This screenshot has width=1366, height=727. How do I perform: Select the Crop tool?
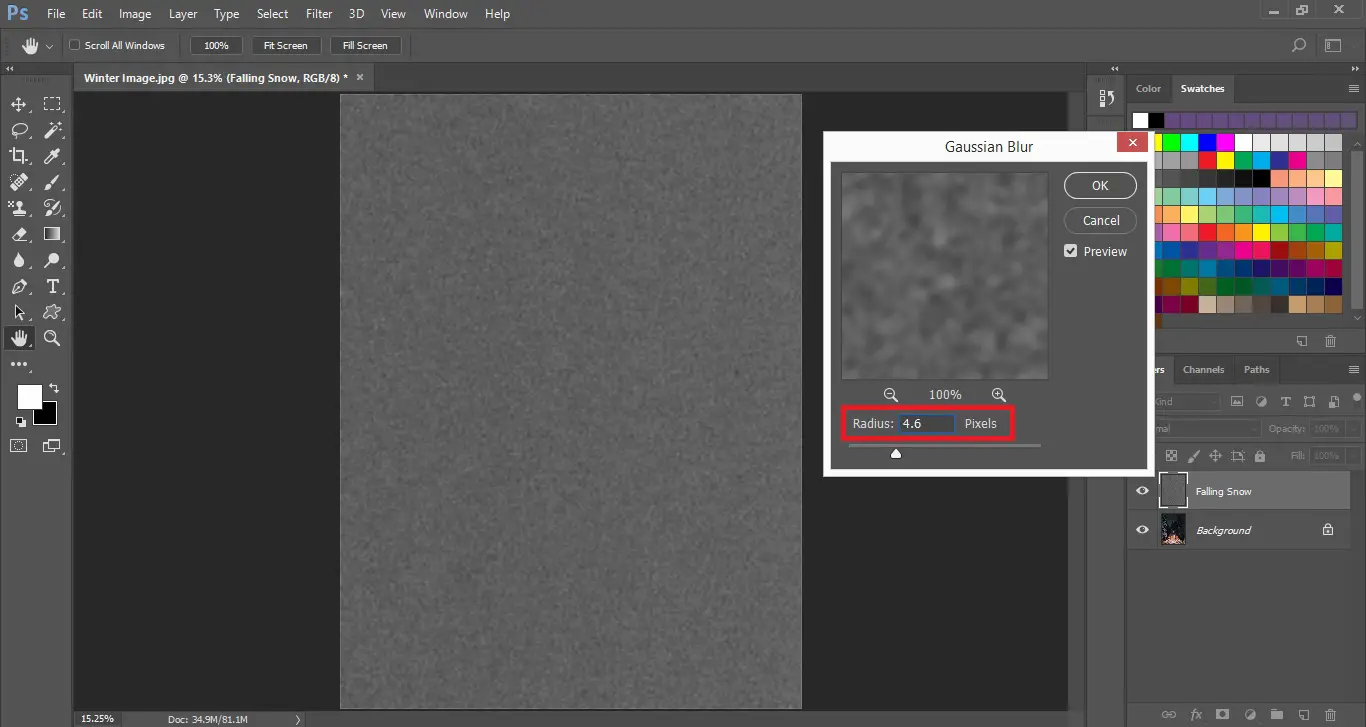click(19, 156)
